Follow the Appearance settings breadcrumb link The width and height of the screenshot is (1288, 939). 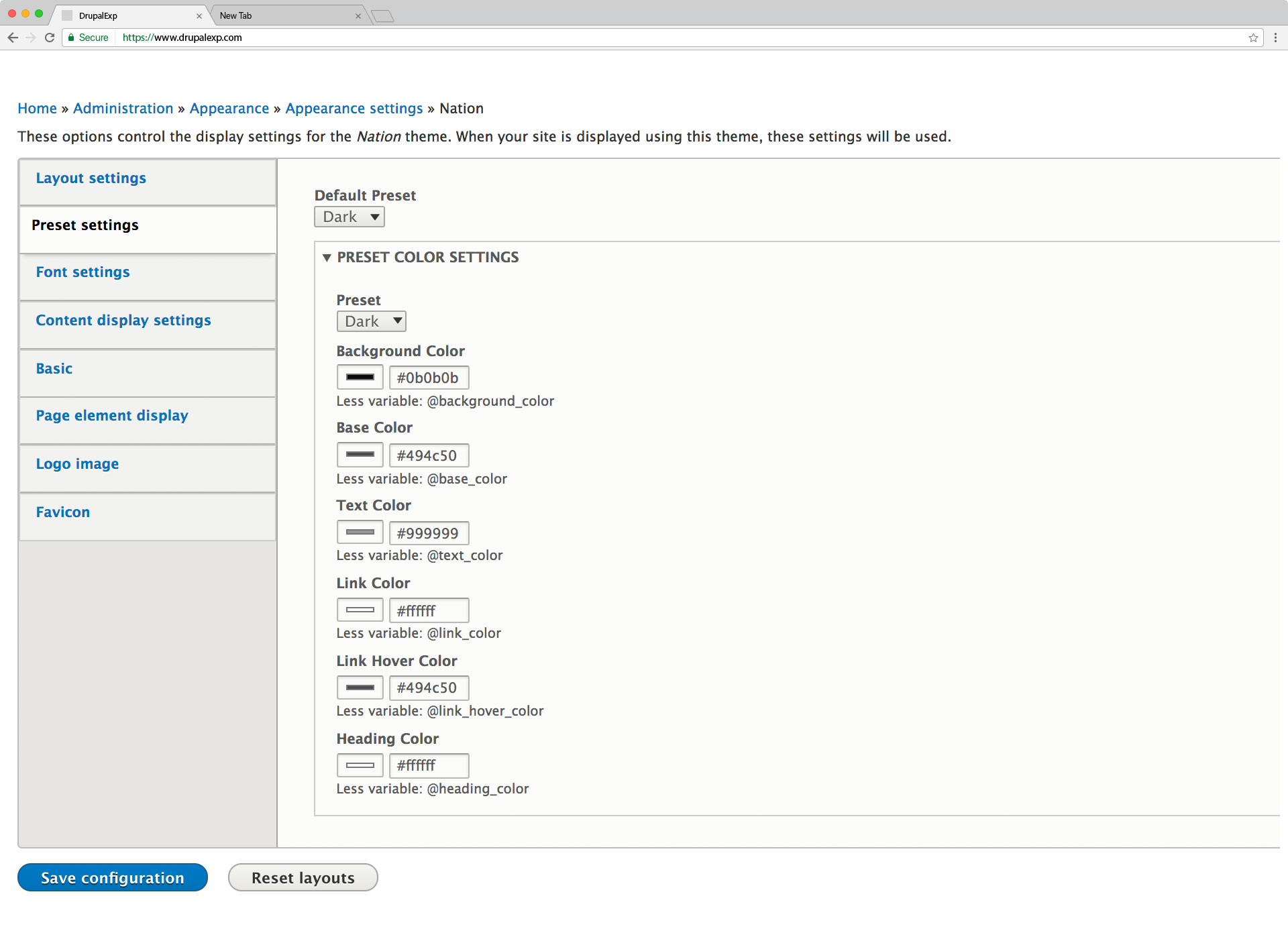354,109
